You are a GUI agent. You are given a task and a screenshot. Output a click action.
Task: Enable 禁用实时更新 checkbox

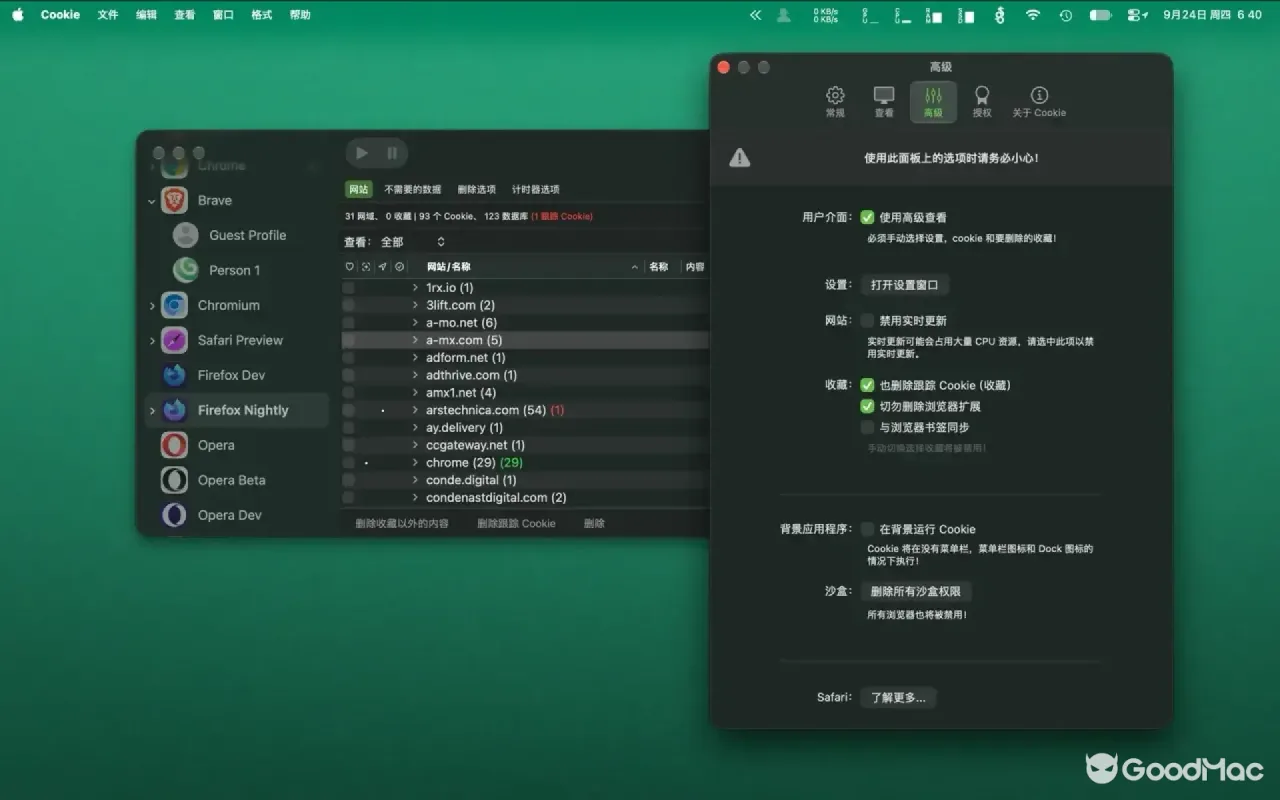tap(867, 321)
